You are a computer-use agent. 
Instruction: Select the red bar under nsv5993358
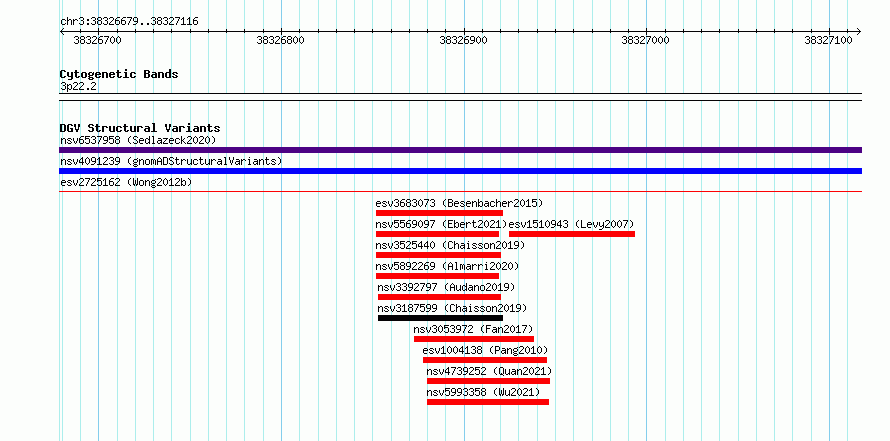point(488,402)
